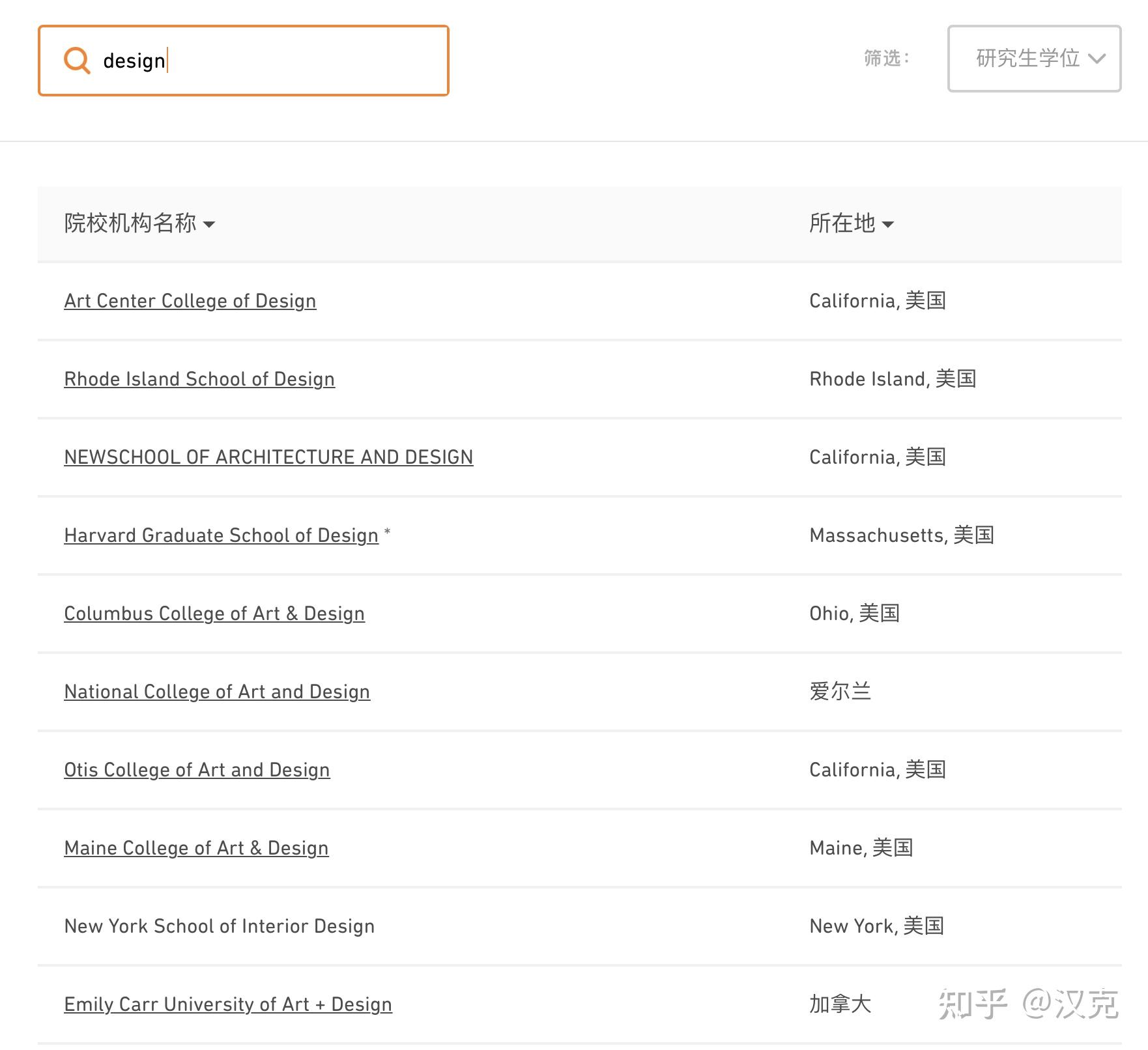
Task: Click California location in Otis College row
Action: [878, 770]
